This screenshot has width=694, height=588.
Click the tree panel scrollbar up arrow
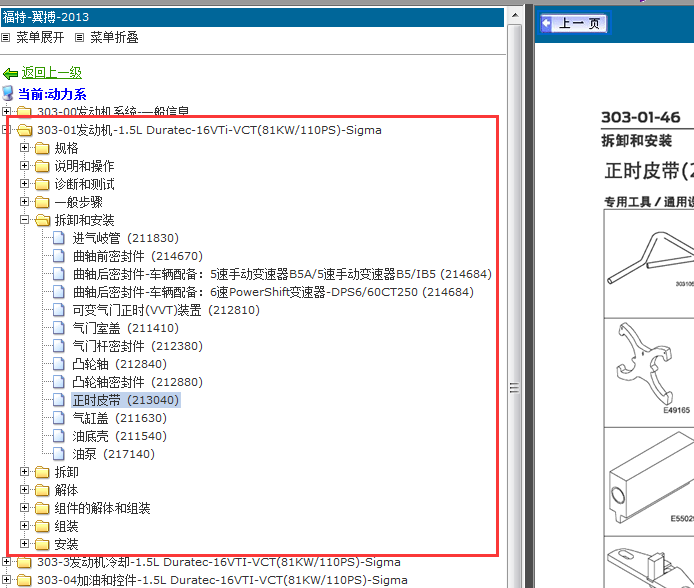[515, 15]
